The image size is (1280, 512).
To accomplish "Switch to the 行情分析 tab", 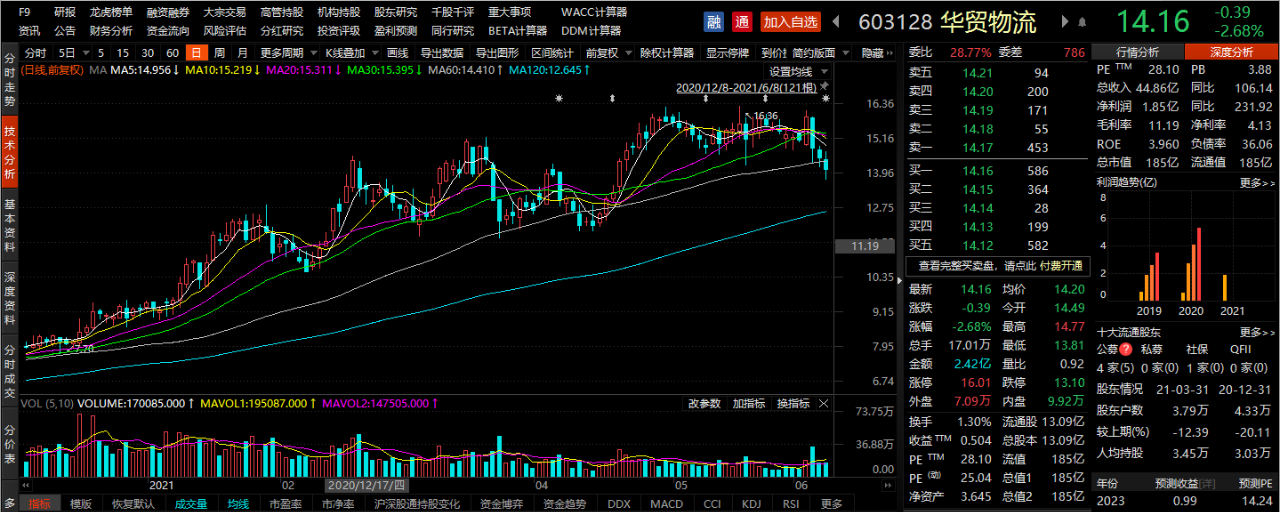I will 1137,52.
